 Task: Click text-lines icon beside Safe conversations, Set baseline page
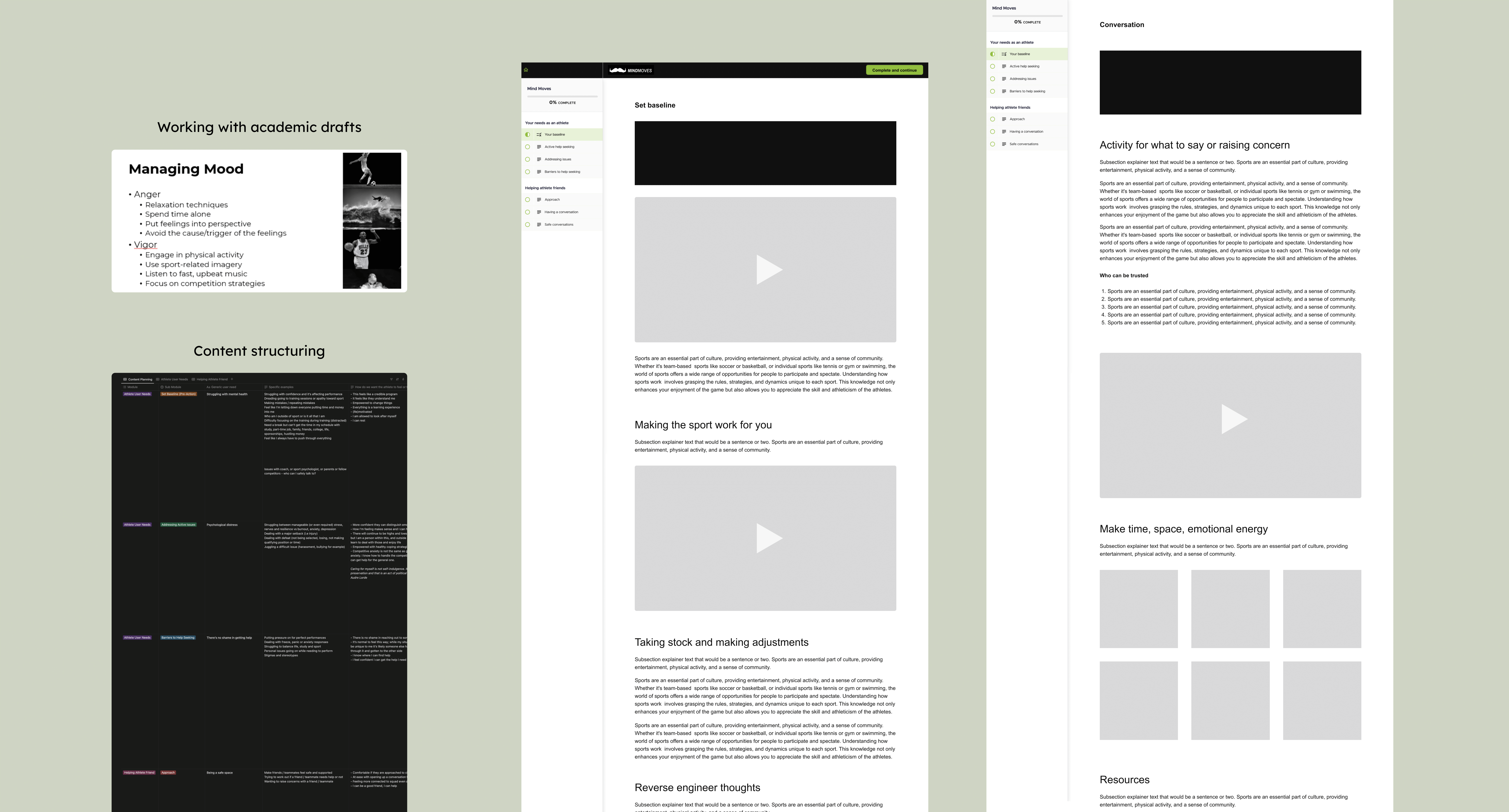(x=539, y=224)
